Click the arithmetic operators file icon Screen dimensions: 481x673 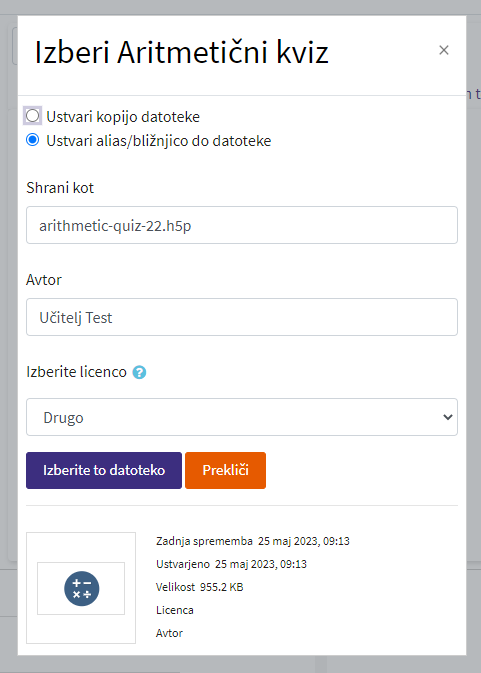point(81,588)
